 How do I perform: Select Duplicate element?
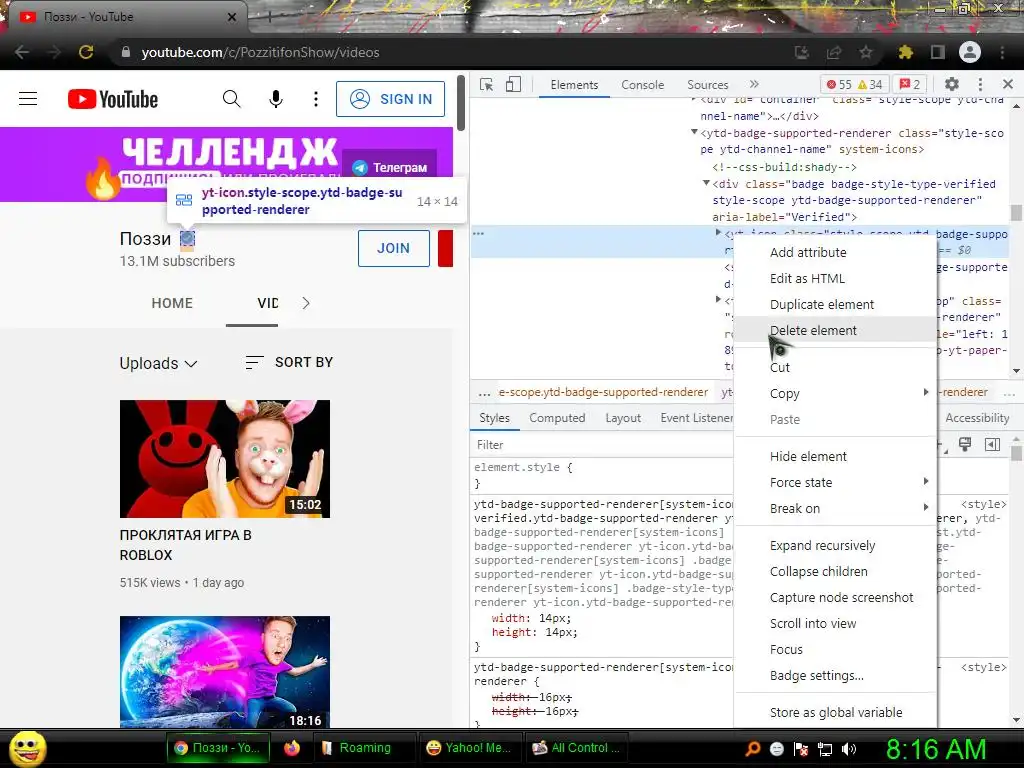[835, 305]
